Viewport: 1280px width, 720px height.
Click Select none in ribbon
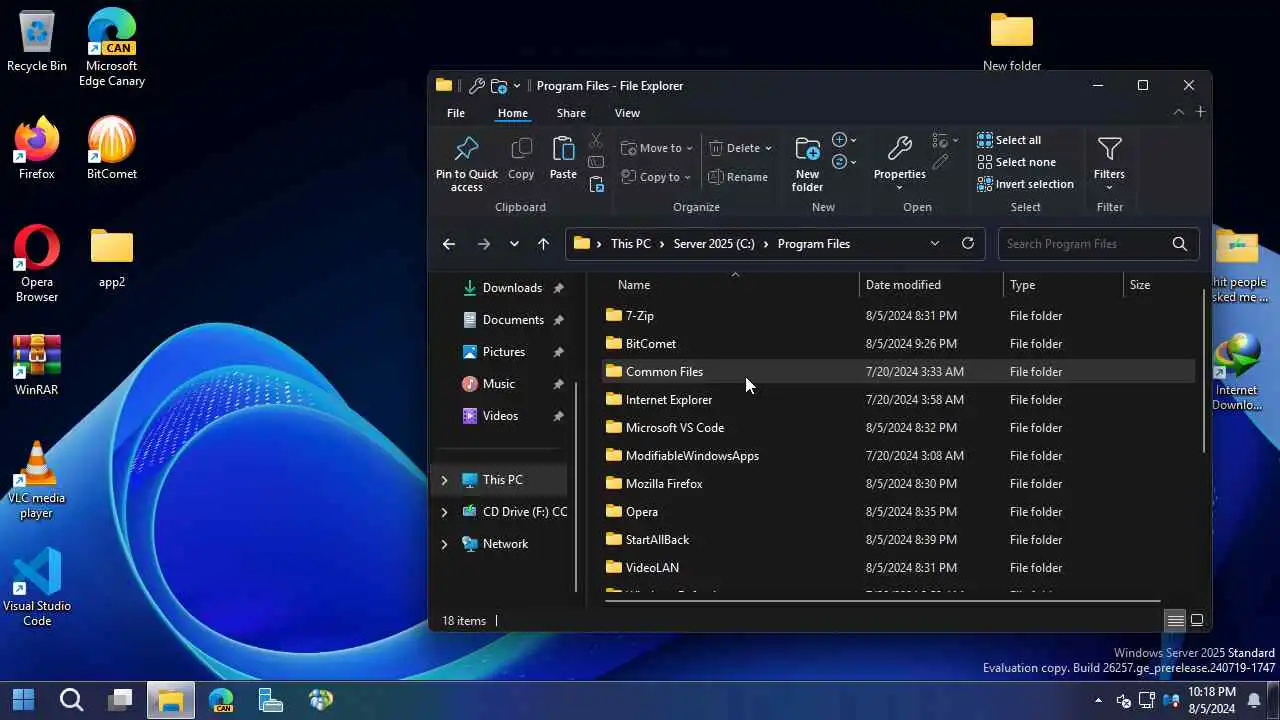1016,162
